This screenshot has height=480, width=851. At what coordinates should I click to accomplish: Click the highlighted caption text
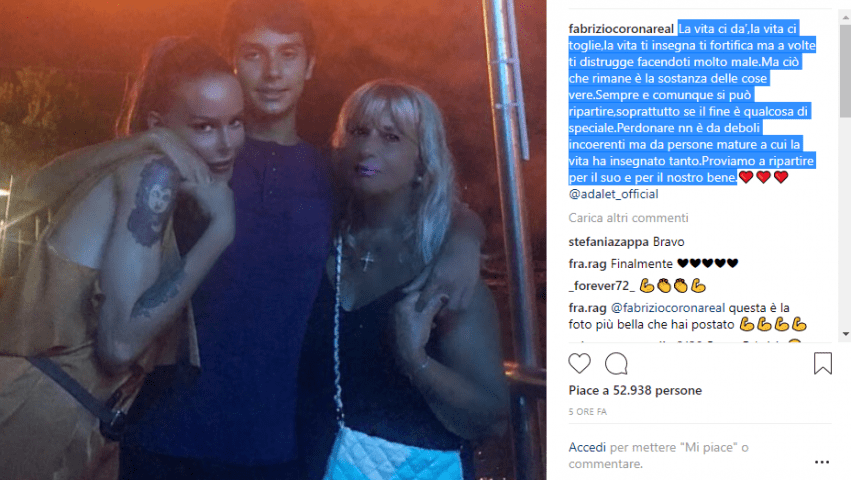[x=692, y=103]
